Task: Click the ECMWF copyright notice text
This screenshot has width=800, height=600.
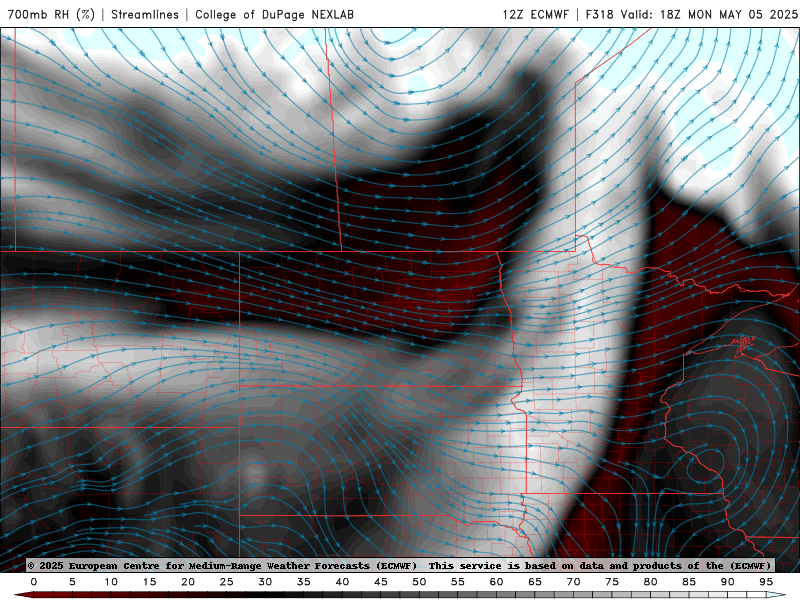Action: [x=222, y=566]
